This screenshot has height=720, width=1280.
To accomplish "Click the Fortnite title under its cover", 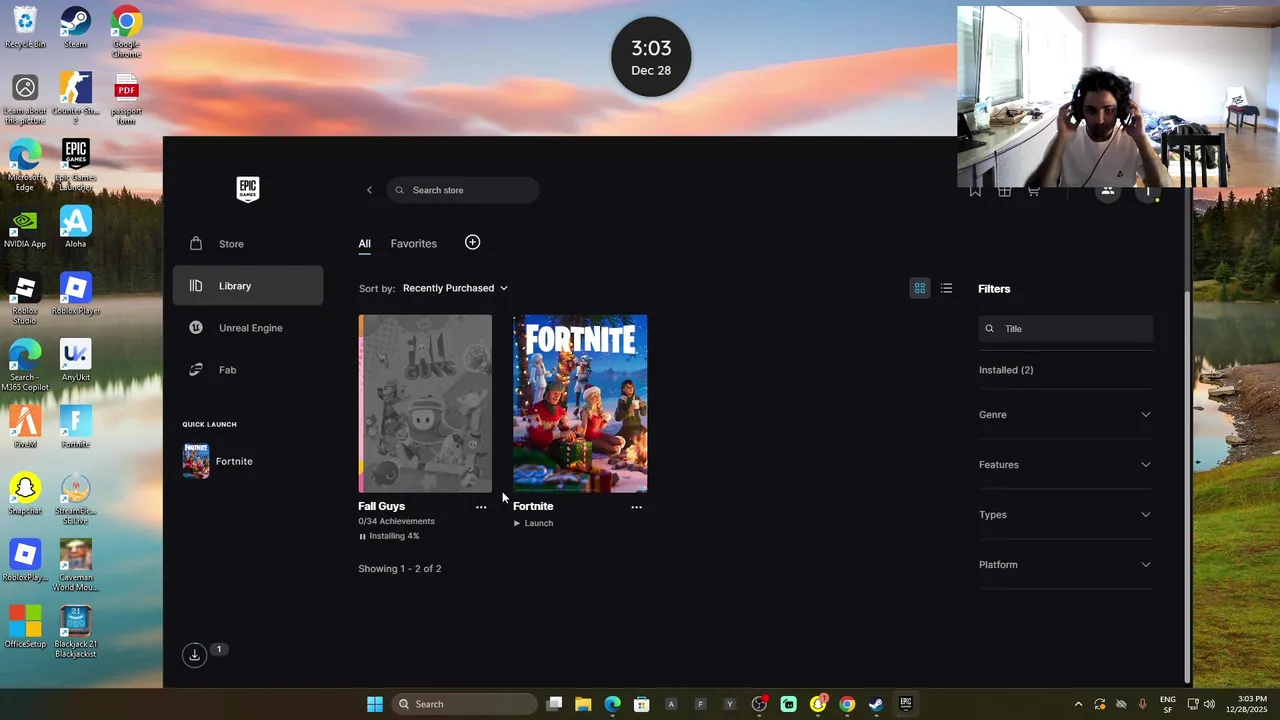I will [533, 506].
